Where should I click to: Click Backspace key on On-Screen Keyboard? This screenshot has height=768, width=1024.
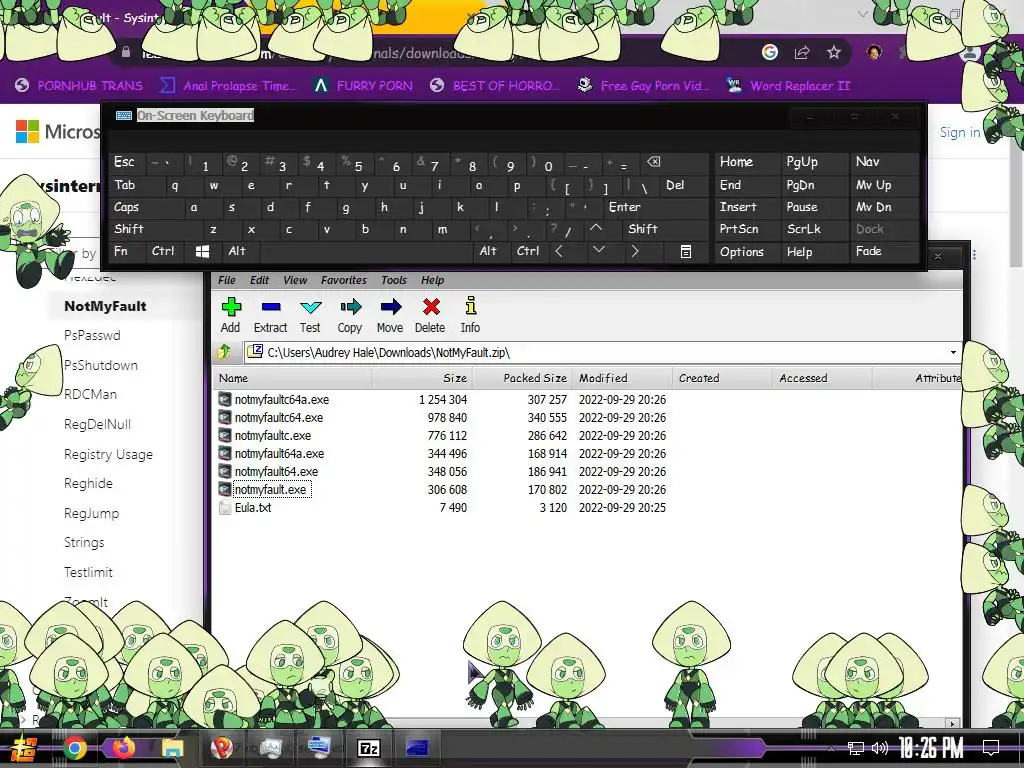click(x=676, y=162)
